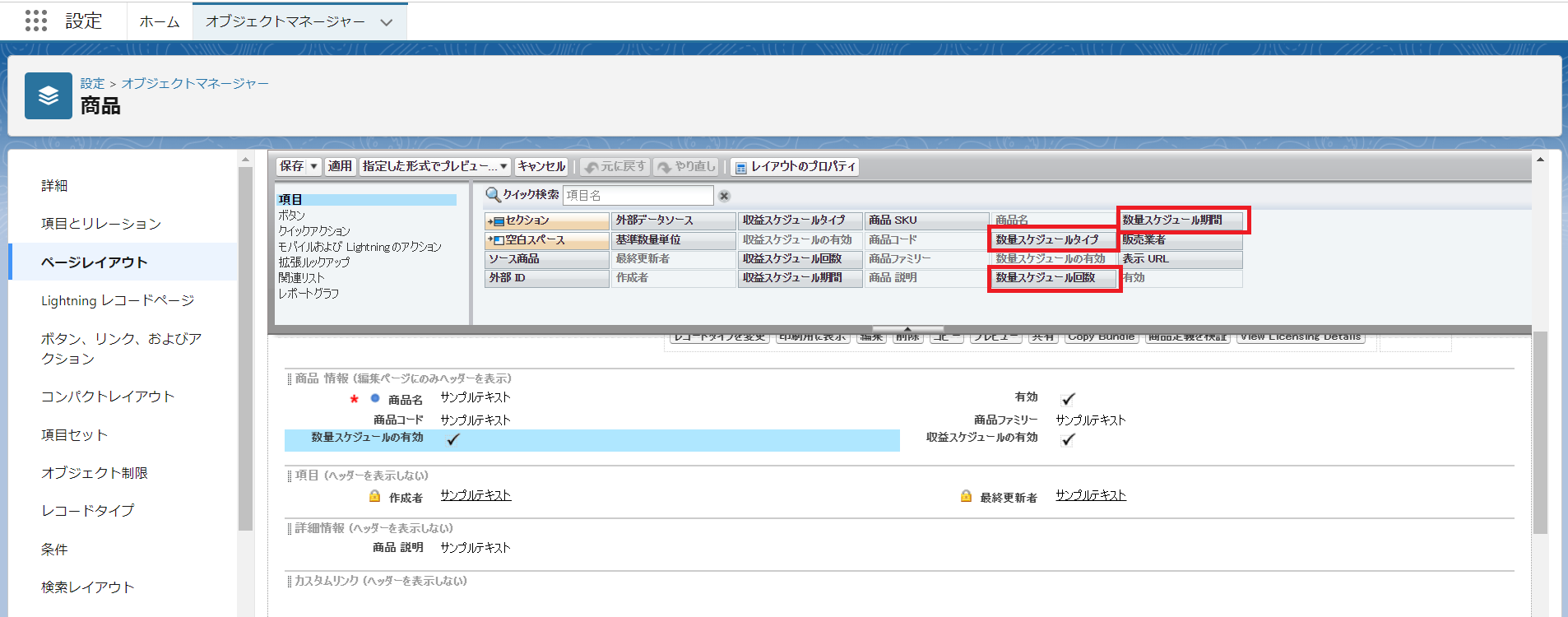1568x617 pixels.
Task: Select クイックアクション category in palette
Action: [314, 231]
